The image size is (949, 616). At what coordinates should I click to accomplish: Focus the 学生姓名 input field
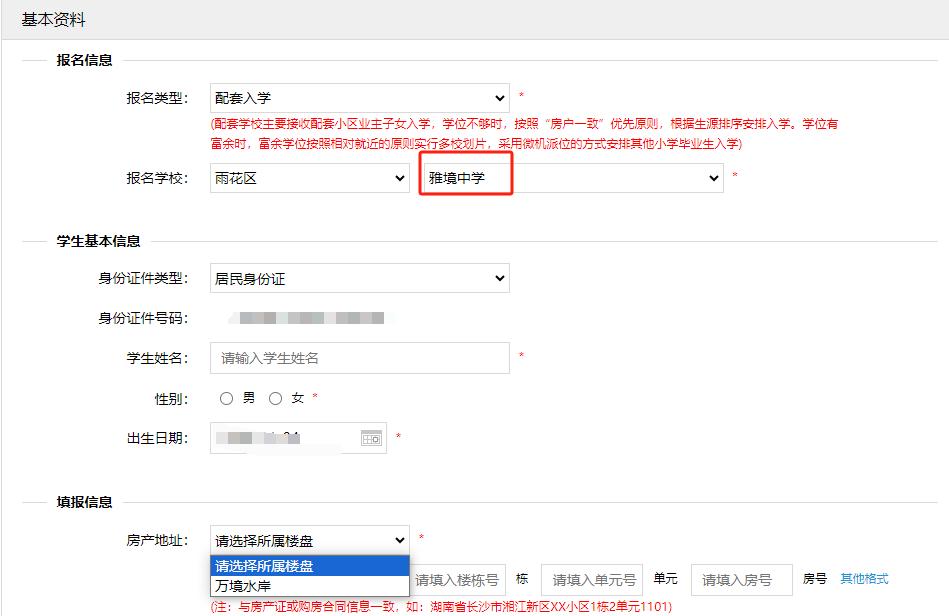tap(360, 357)
